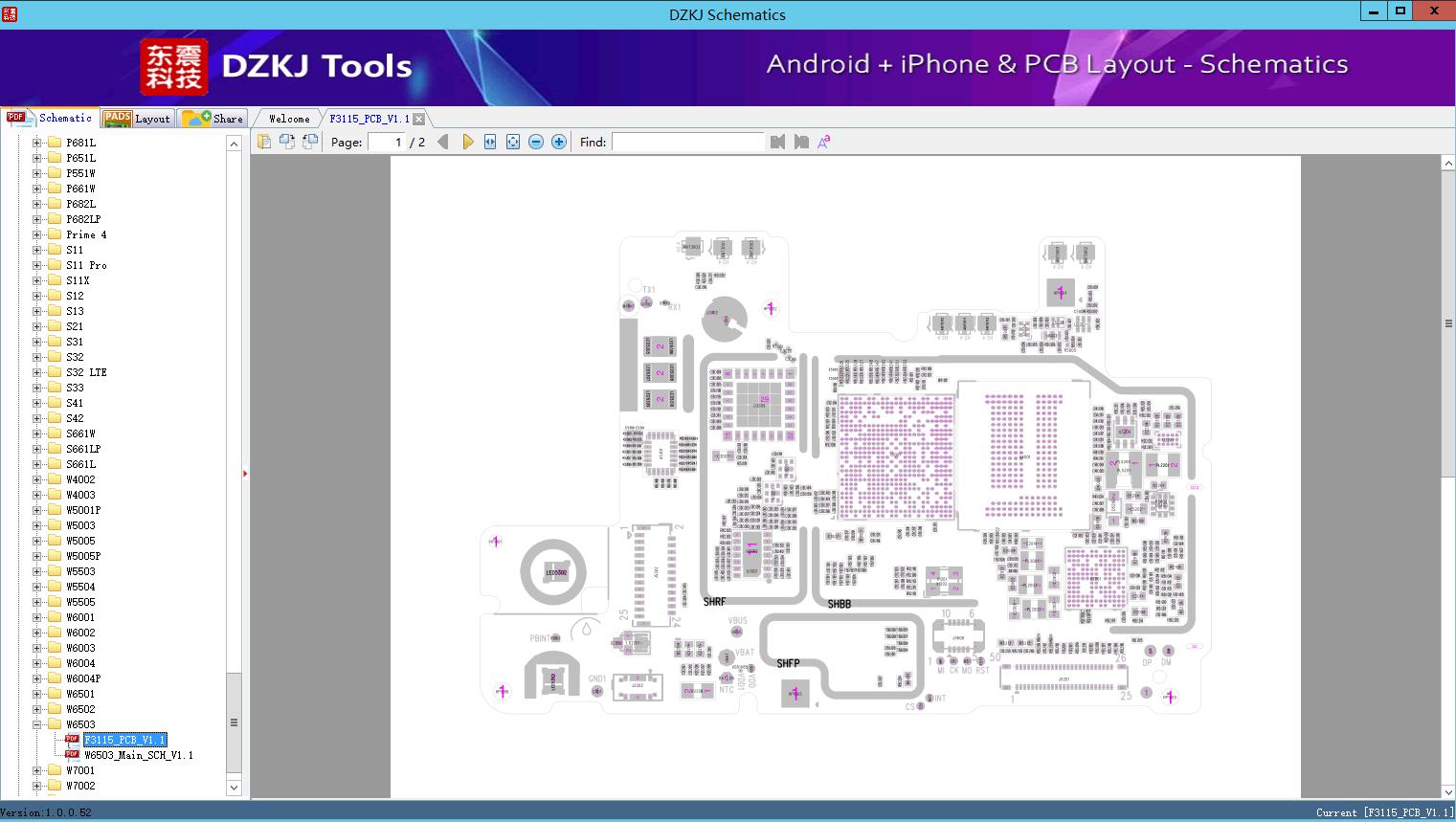Viewport: 1456px width, 822px height.
Task: Collapse the W6503 folder
Action: 36,724
